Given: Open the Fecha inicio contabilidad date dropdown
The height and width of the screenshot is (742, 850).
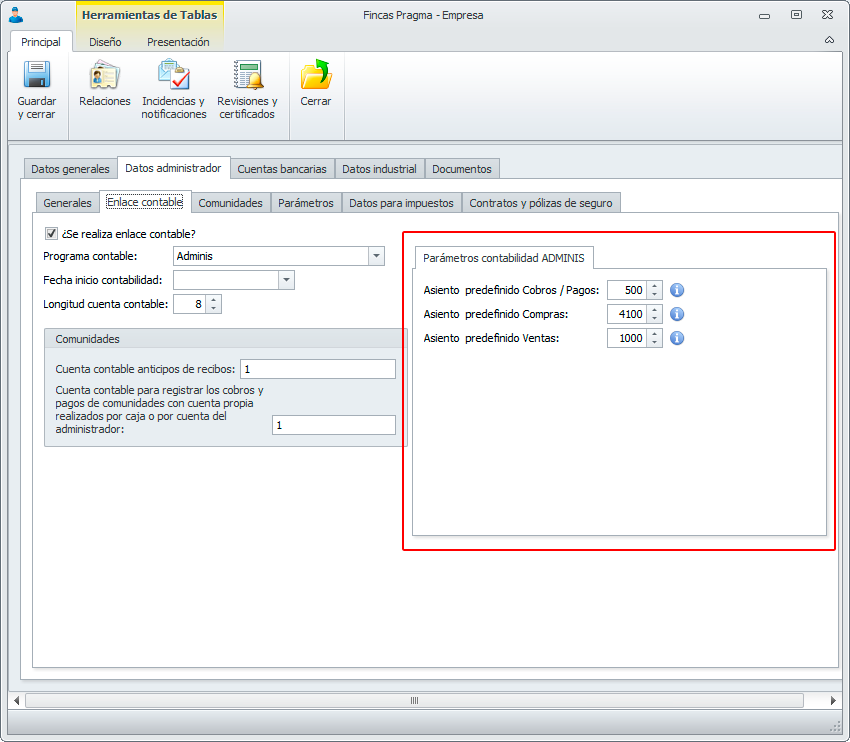Looking at the screenshot, I should [286, 280].
